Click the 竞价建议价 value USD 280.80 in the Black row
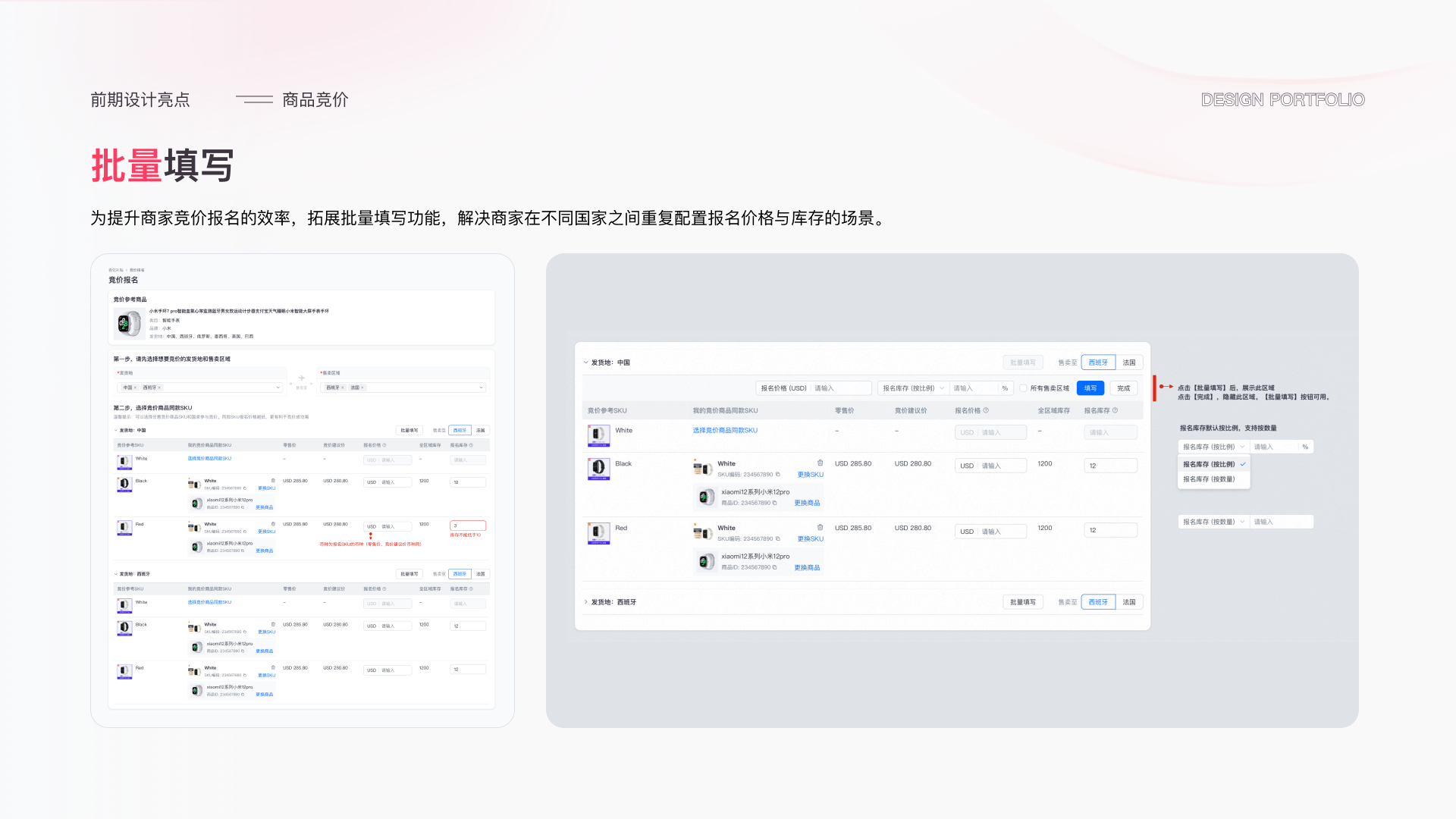The width and height of the screenshot is (1456, 819). pyautogui.click(x=913, y=463)
